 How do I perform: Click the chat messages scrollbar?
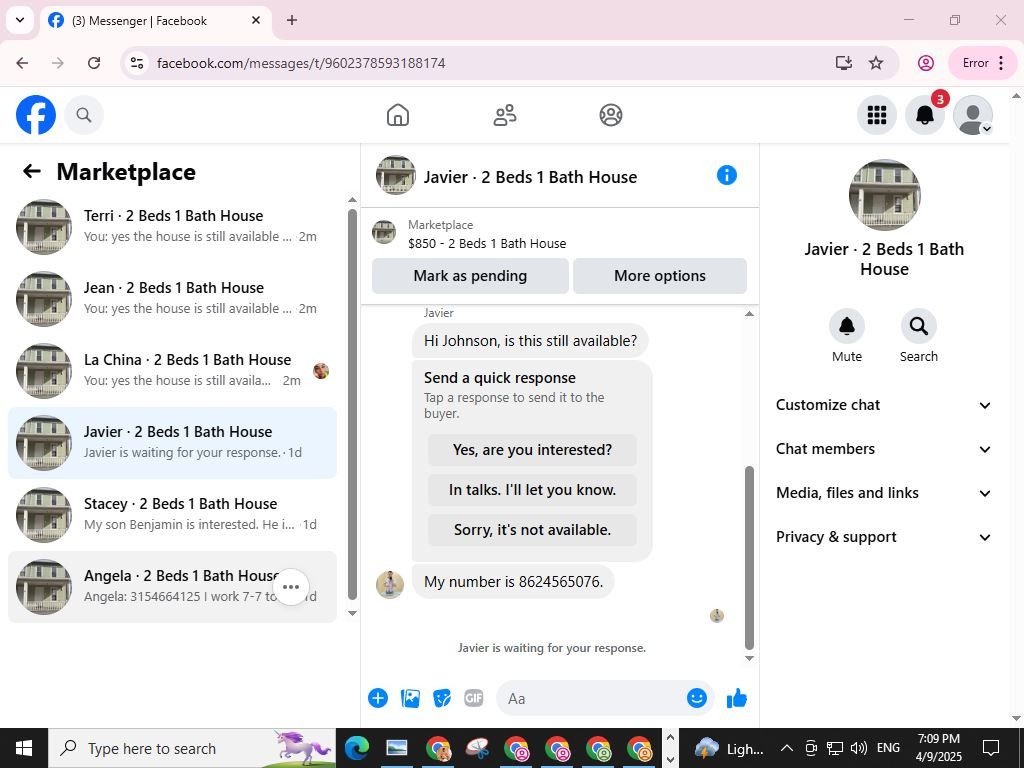tap(749, 557)
